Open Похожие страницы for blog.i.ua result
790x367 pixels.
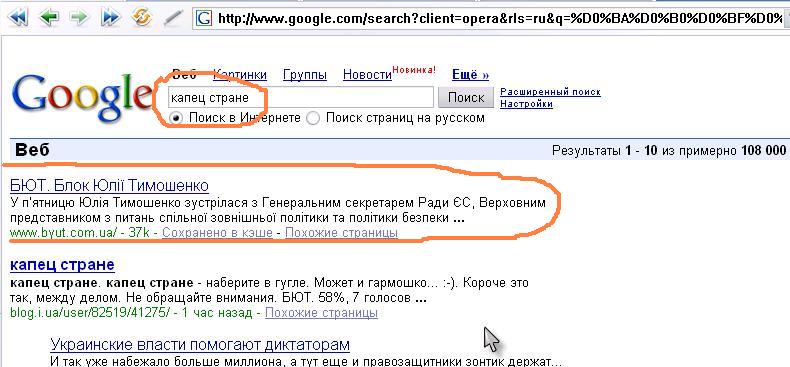(x=321, y=313)
